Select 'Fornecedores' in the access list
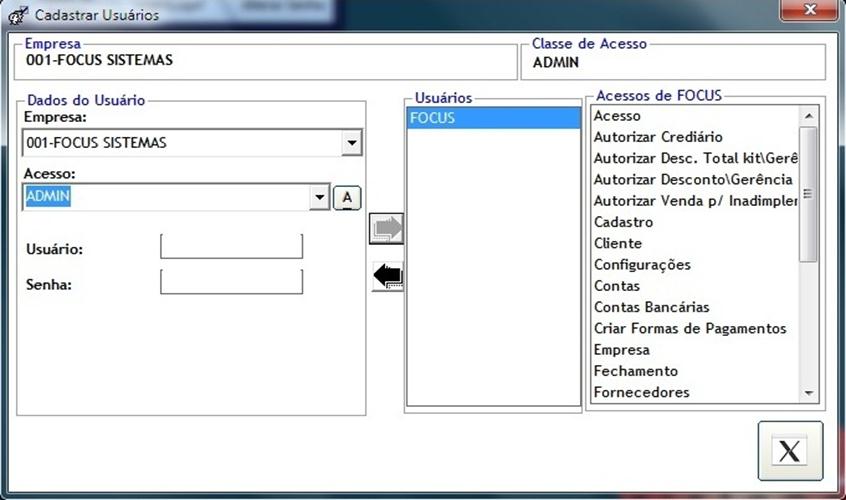The height and width of the screenshot is (500, 846). 694,392
